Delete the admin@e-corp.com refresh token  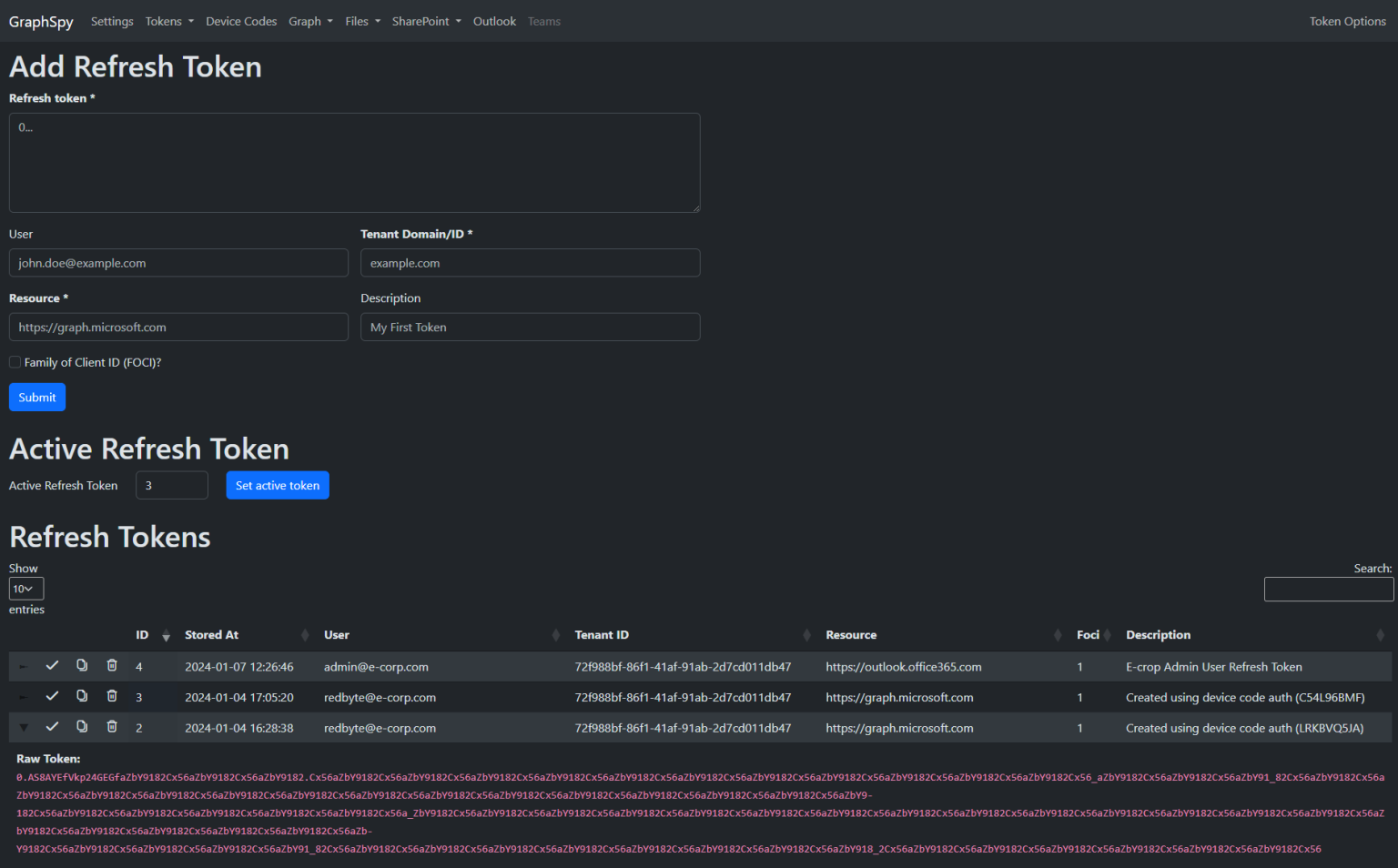pyautogui.click(x=112, y=665)
